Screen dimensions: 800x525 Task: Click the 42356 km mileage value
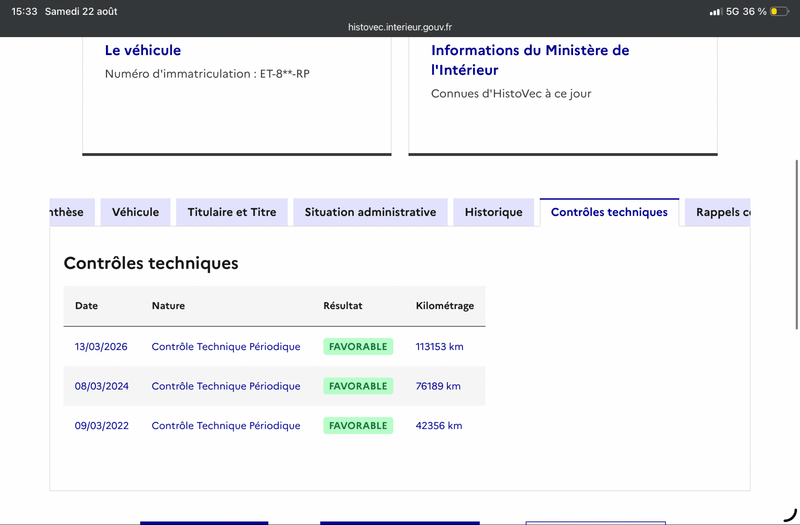click(439, 426)
